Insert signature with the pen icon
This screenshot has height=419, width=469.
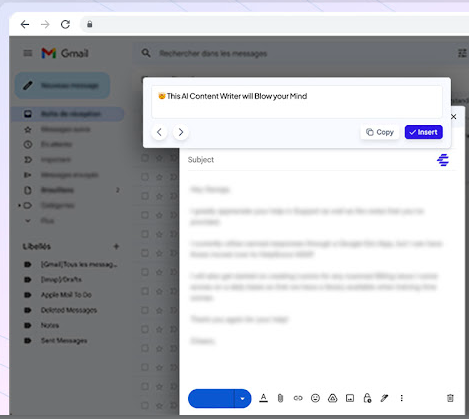(x=384, y=398)
